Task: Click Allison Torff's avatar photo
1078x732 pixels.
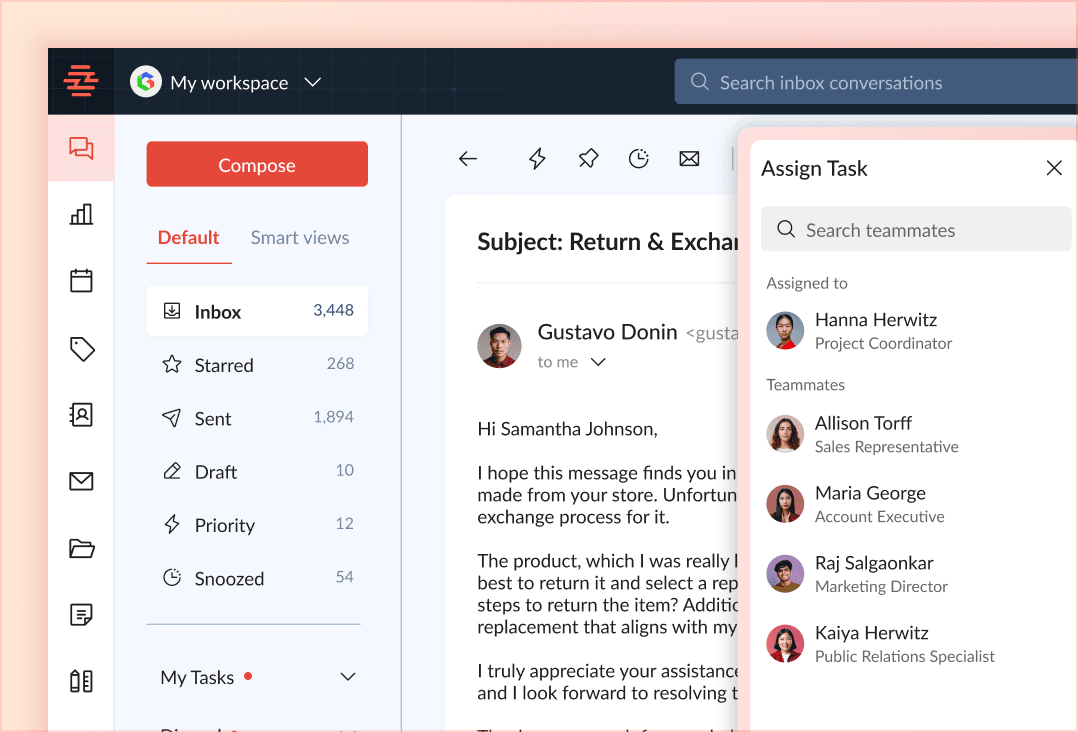Action: (785, 434)
